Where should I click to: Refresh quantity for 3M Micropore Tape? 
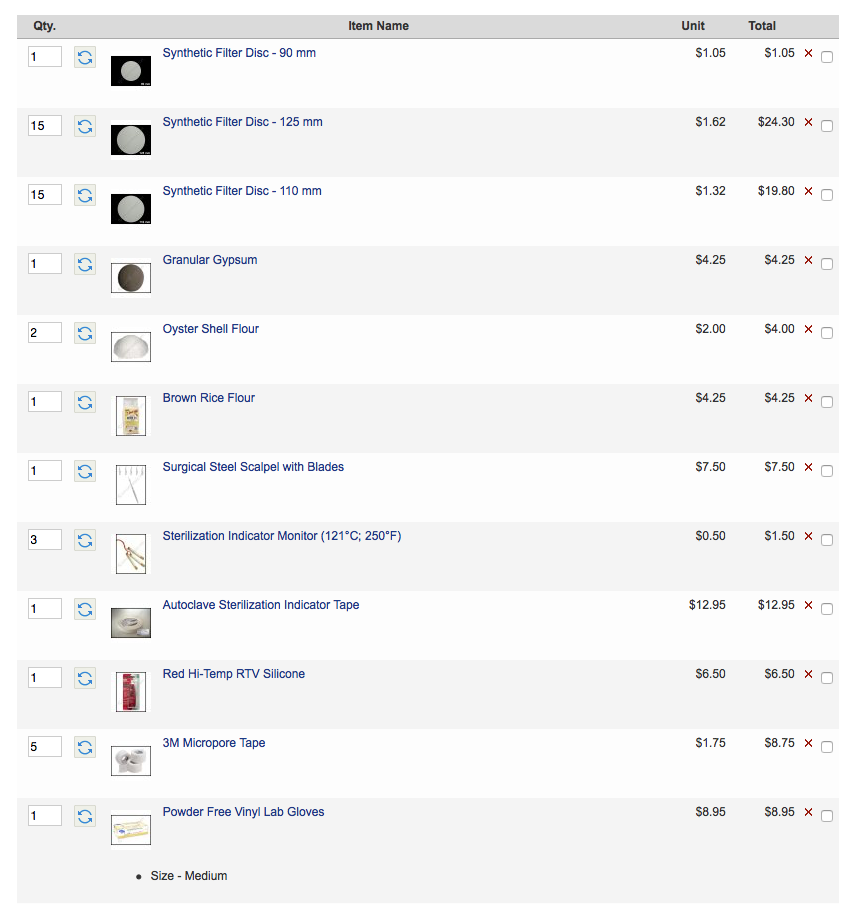[x=85, y=747]
